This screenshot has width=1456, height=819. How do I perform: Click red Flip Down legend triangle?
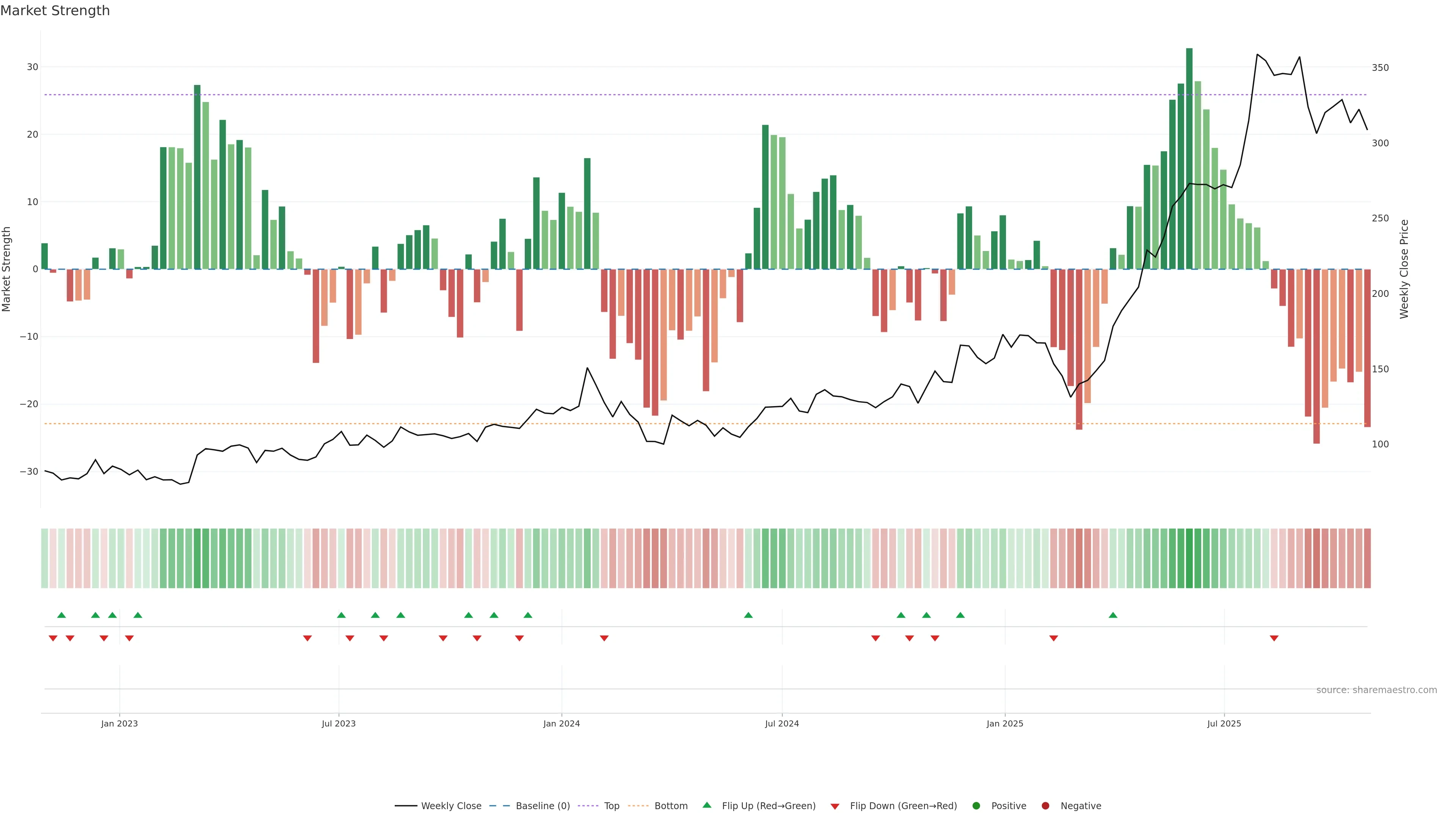point(835,806)
